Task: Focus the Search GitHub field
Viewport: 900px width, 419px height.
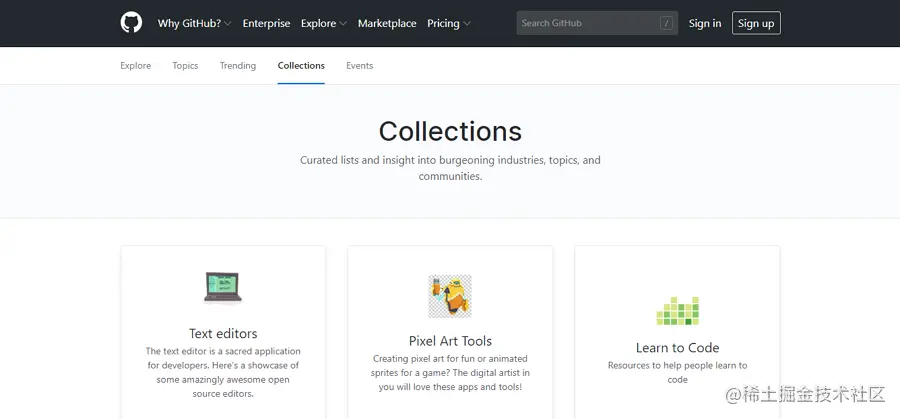Action: (x=597, y=24)
